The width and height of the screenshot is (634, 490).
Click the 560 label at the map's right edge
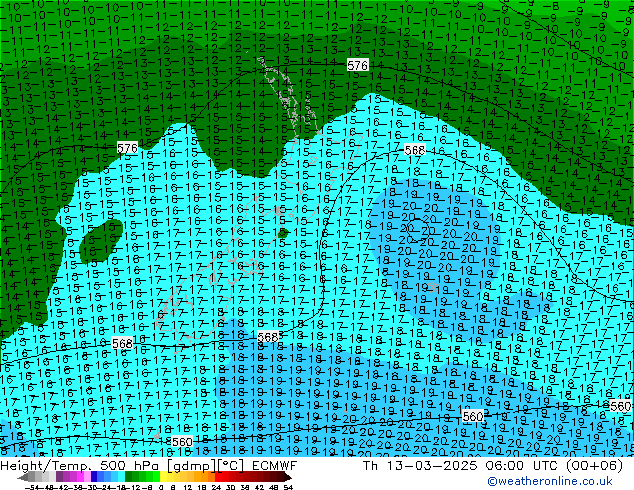(x=620, y=406)
